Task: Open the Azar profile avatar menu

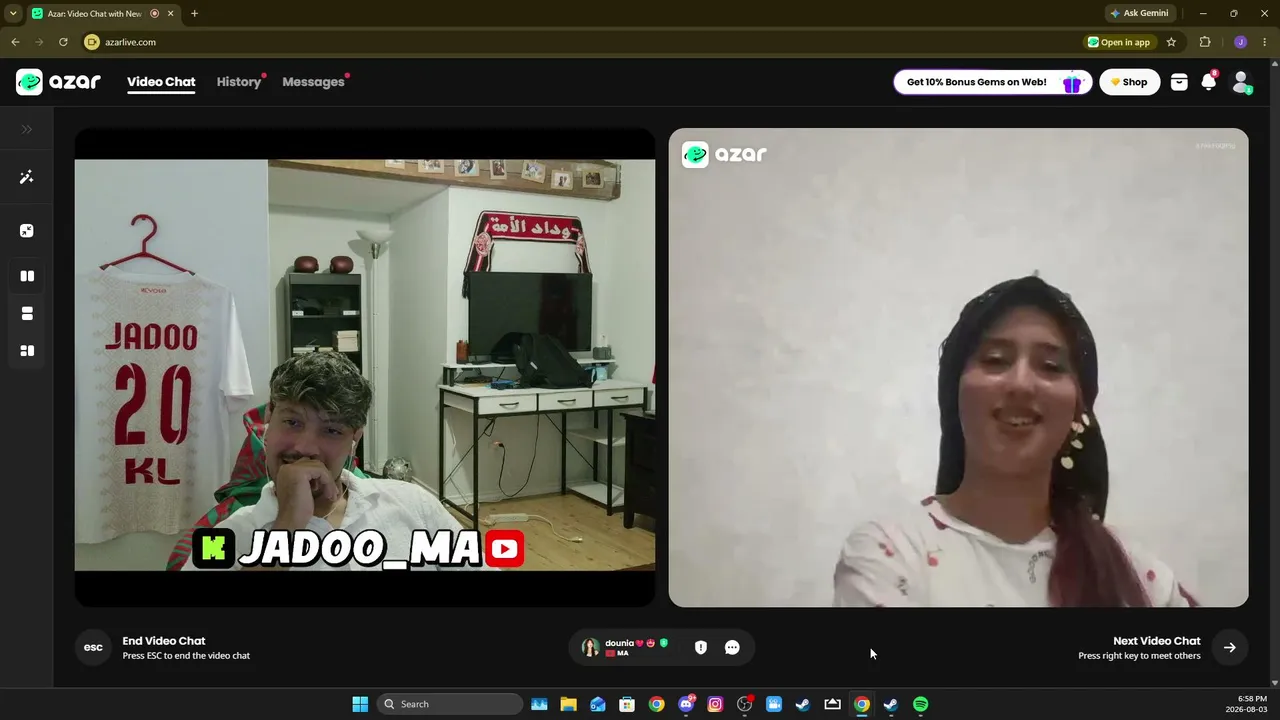Action: pos(1241,82)
